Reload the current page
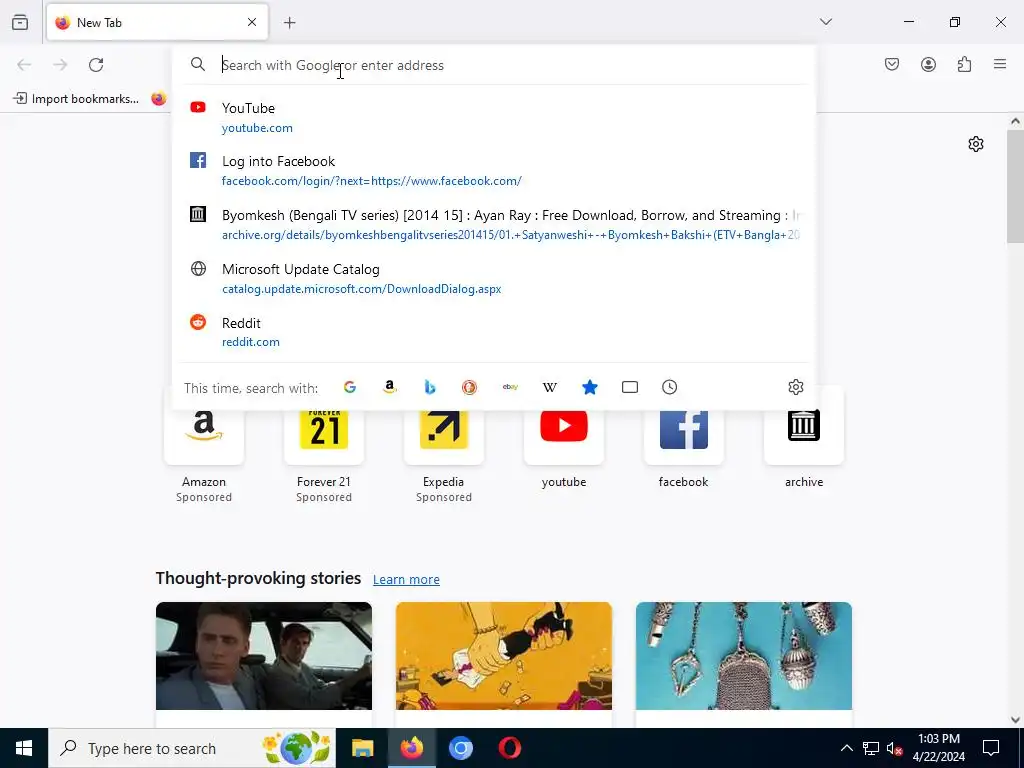The width and height of the screenshot is (1024, 768). pyautogui.click(x=96, y=65)
